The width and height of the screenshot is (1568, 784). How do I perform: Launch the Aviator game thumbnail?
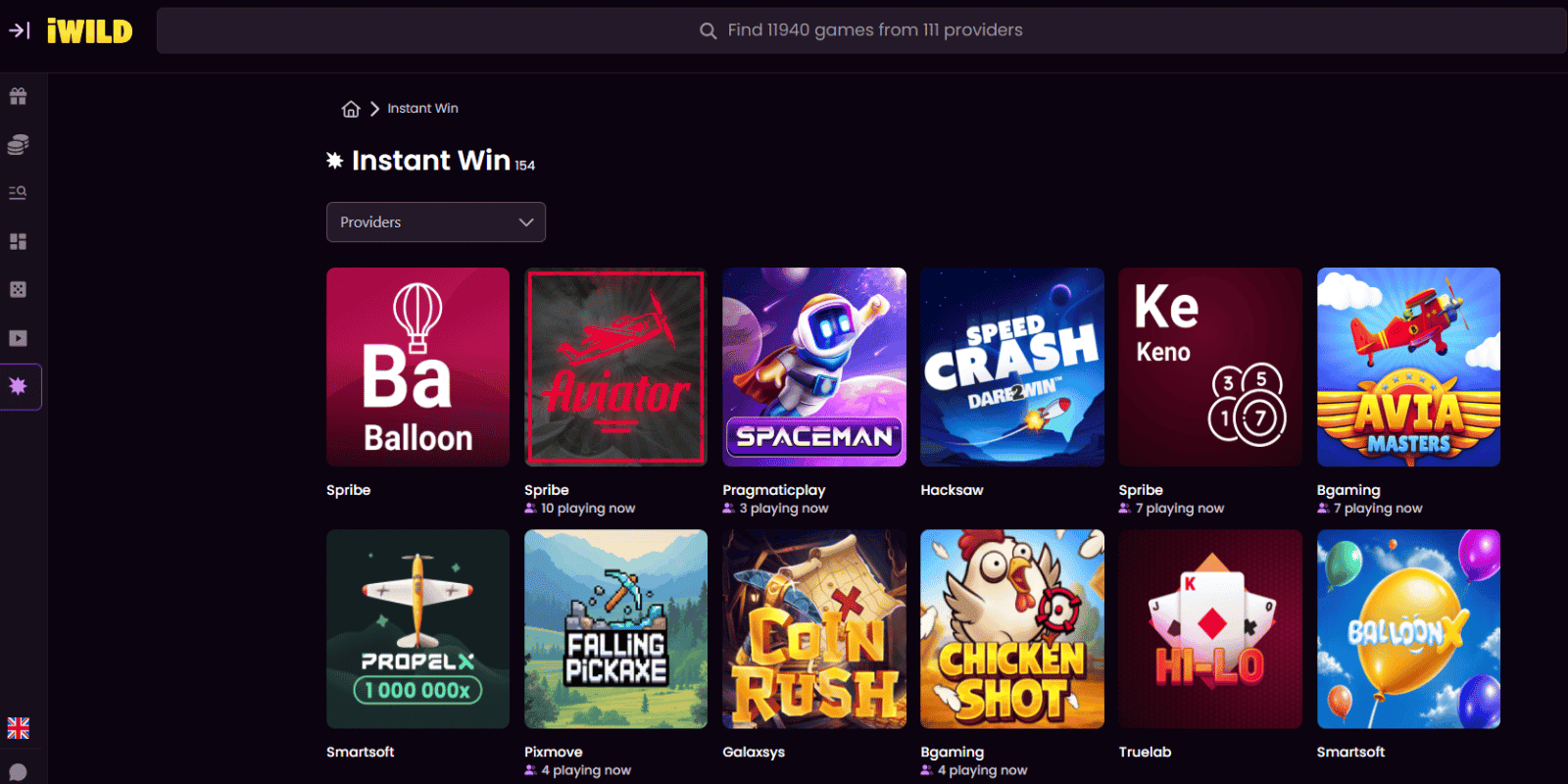615,367
